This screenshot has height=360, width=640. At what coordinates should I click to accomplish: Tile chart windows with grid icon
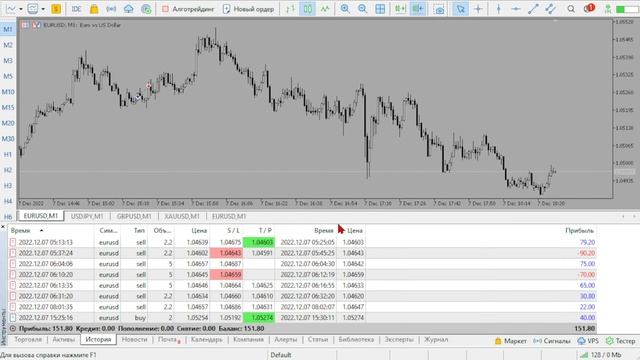click(x=380, y=9)
